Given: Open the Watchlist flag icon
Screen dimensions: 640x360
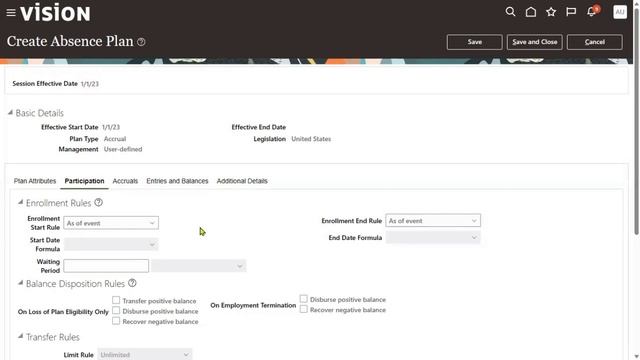Looking at the screenshot, I should [x=571, y=12].
